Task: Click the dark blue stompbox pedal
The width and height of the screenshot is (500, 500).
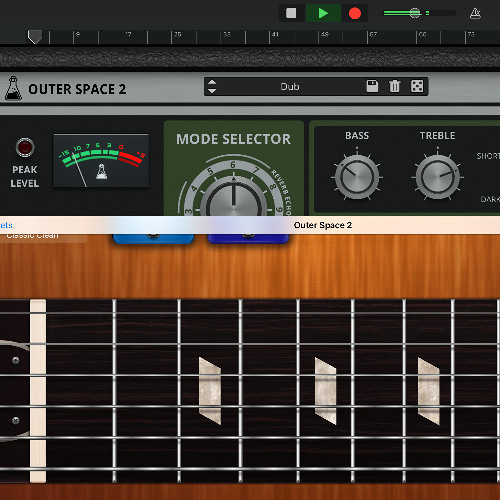Action: [248, 238]
